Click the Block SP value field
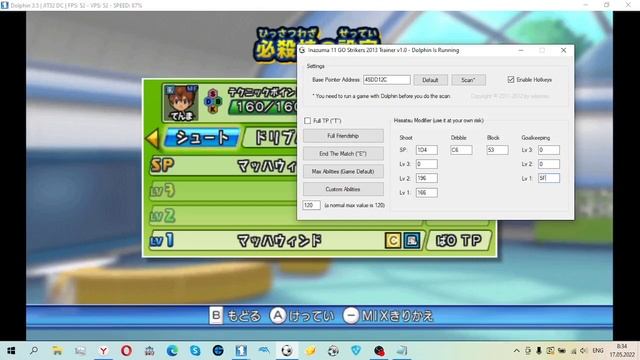The width and height of the screenshot is (640, 360). [497, 150]
